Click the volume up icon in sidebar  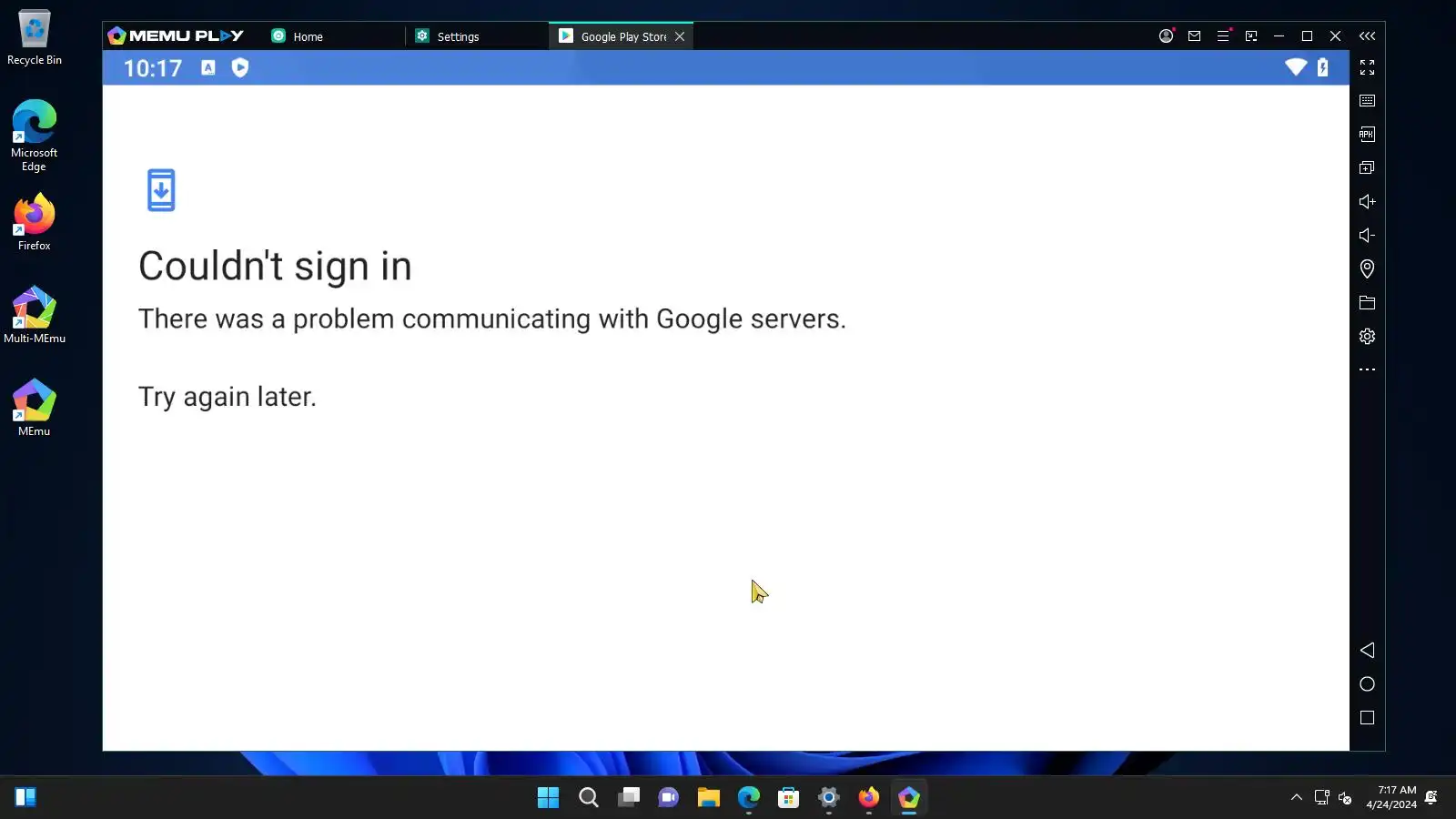point(1367,201)
